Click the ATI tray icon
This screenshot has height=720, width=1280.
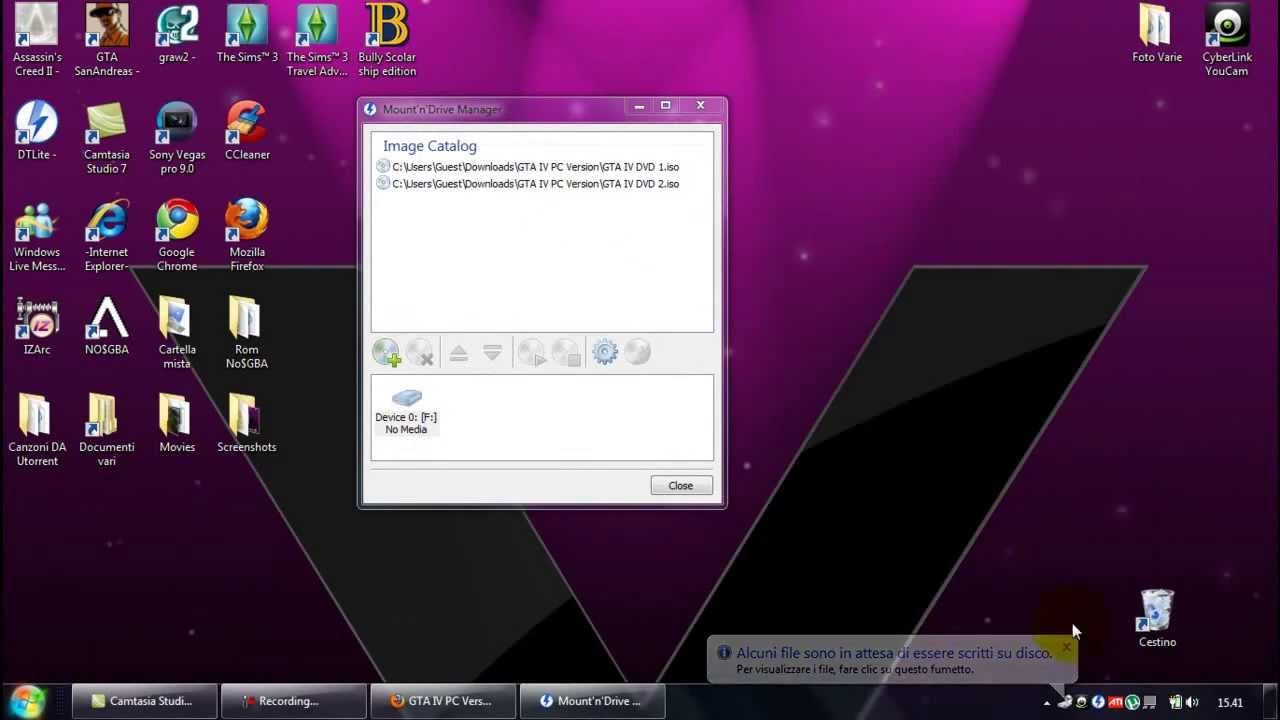(x=1115, y=702)
